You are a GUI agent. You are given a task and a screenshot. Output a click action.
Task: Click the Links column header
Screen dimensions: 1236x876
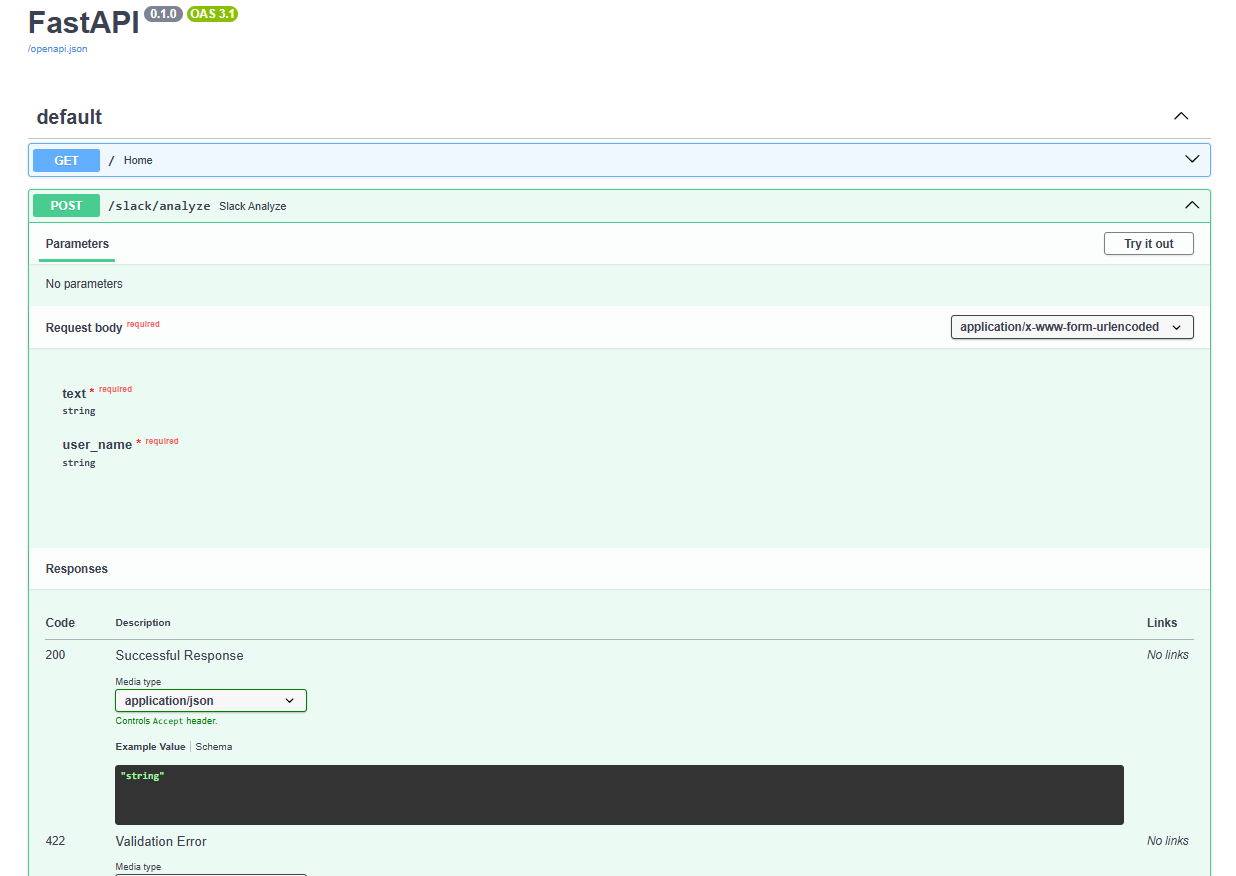coord(1162,623)
